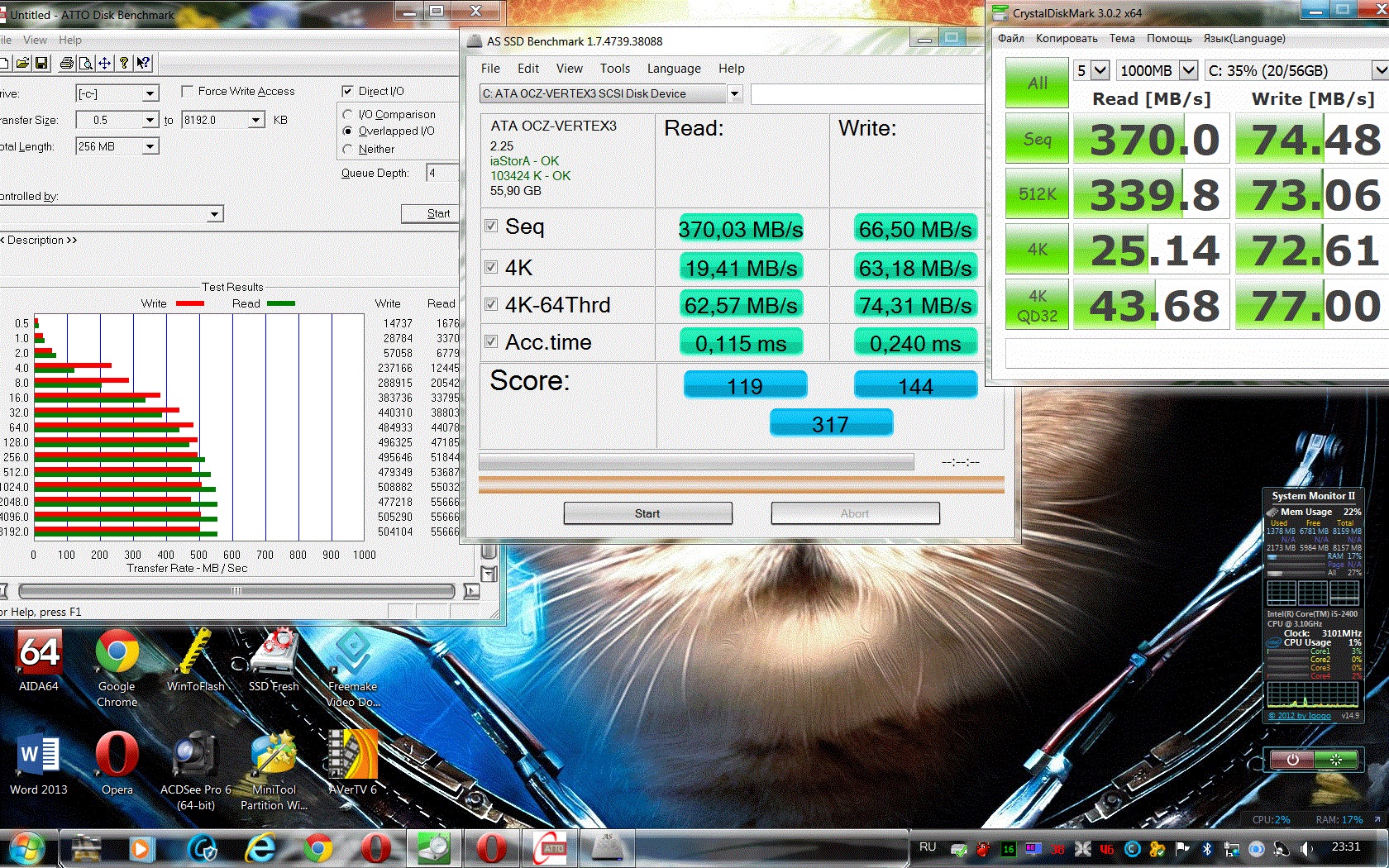
Task: Open the ATTO Drive dropdown
Action: coord(117,93)
